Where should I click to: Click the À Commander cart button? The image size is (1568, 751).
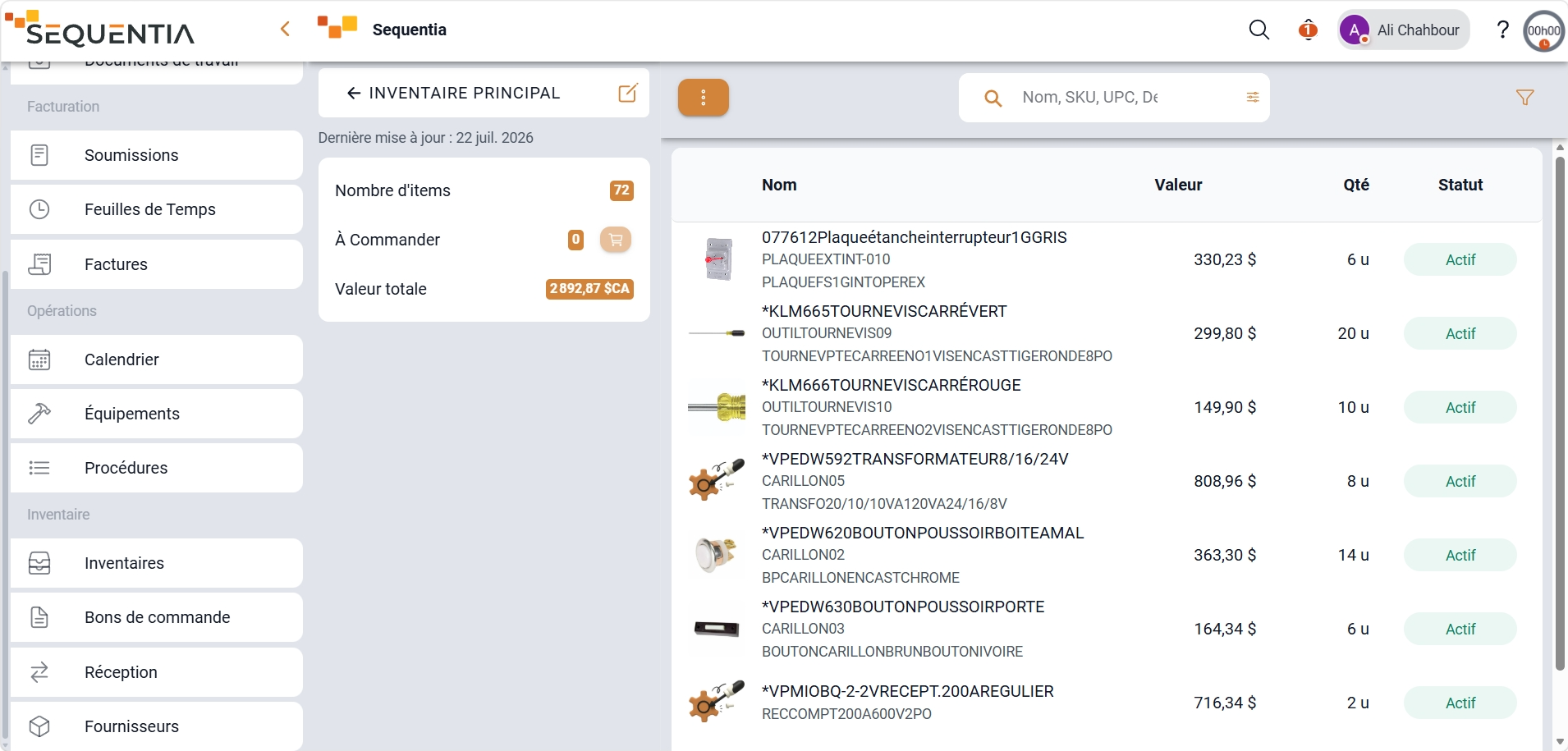point(616,240)
